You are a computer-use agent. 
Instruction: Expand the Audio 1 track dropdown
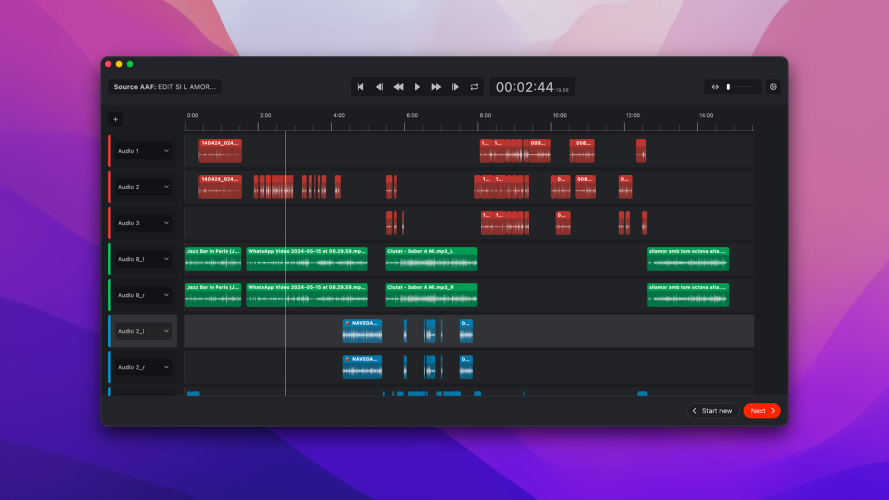166,151
